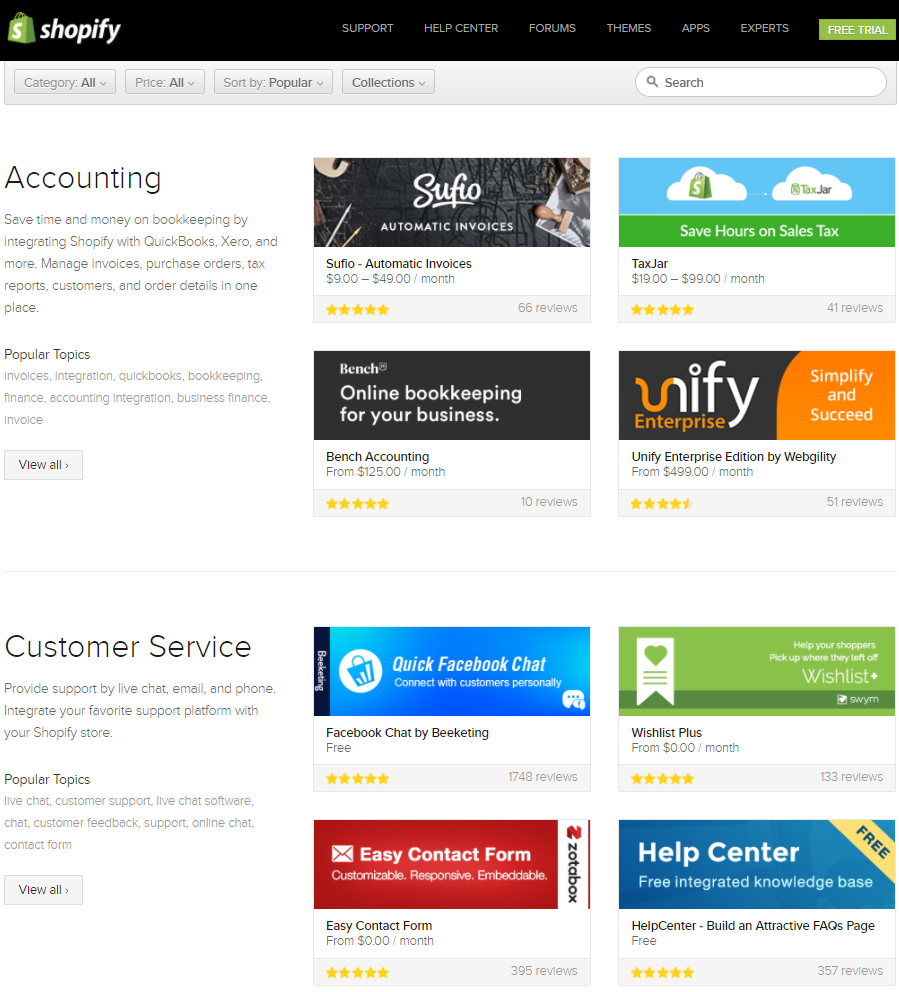Screen dimensions: 899x992
Task: Open Wishlist Plus title link
Action: pos(667,733)
